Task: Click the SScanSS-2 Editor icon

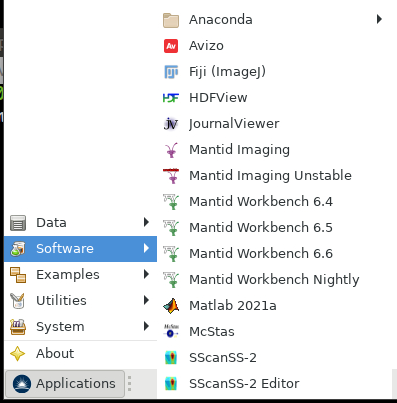Action: tap(171, 384)
